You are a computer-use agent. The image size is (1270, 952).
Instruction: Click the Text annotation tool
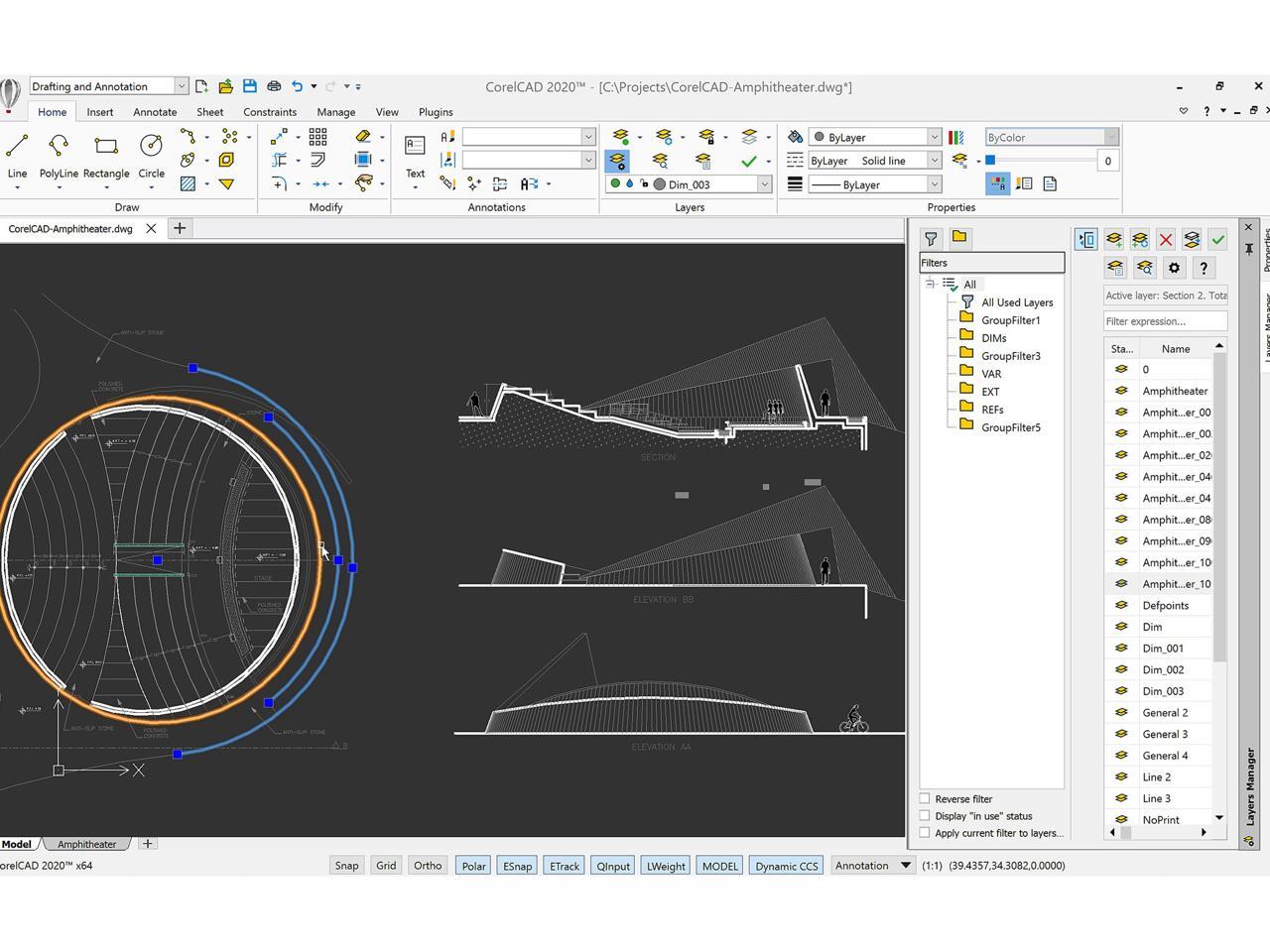415,156
